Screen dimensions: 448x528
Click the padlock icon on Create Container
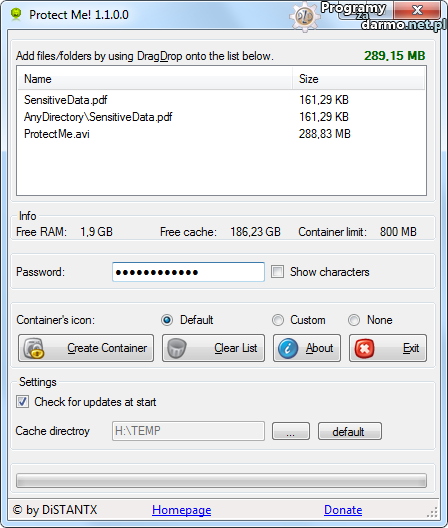click(x=33, y=349)
